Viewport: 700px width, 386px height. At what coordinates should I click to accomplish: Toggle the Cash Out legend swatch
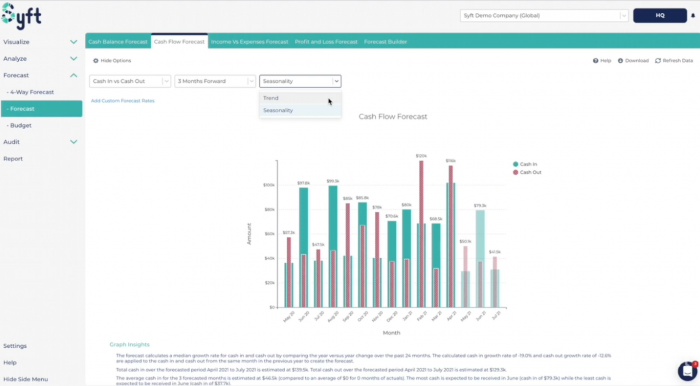516,172
